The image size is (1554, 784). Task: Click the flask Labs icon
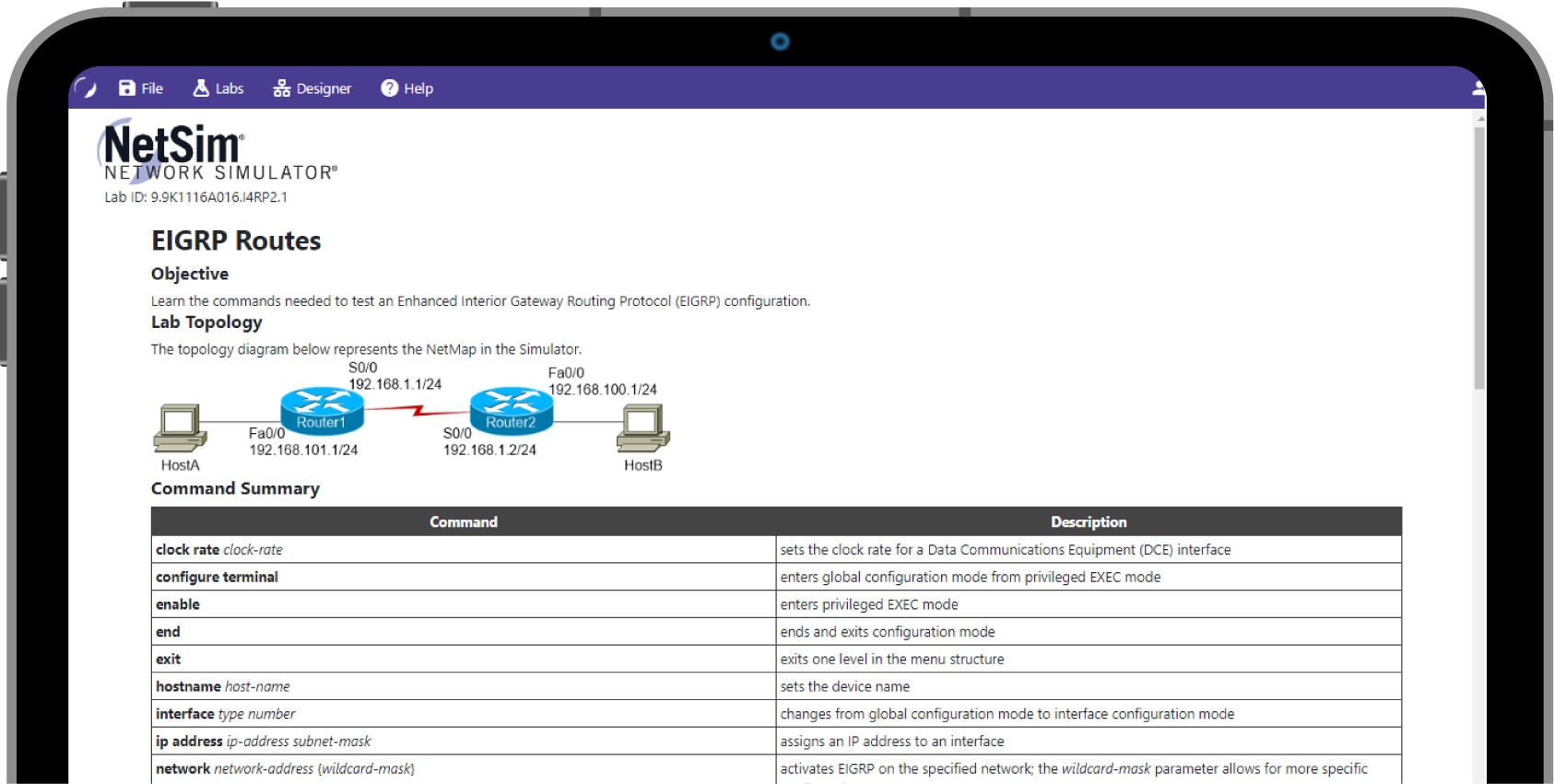click(201, 88)
